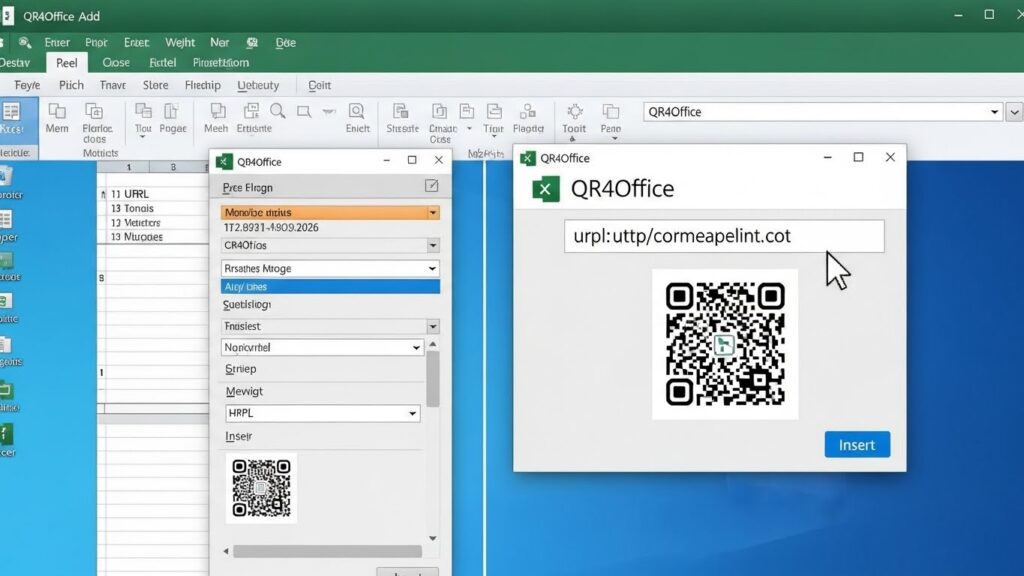1024x576 pixels.
Task: Select the magnifier search icon in ribbon
Action: (277, 111)
